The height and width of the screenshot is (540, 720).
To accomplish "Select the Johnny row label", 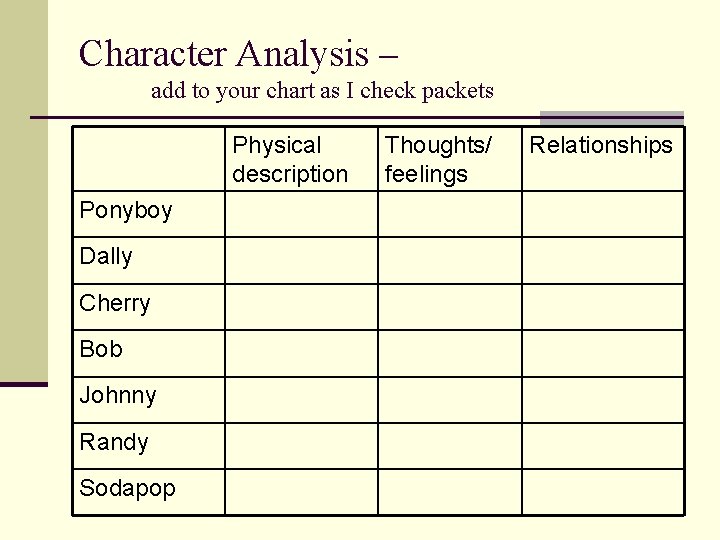I will [x=118, y=395].
